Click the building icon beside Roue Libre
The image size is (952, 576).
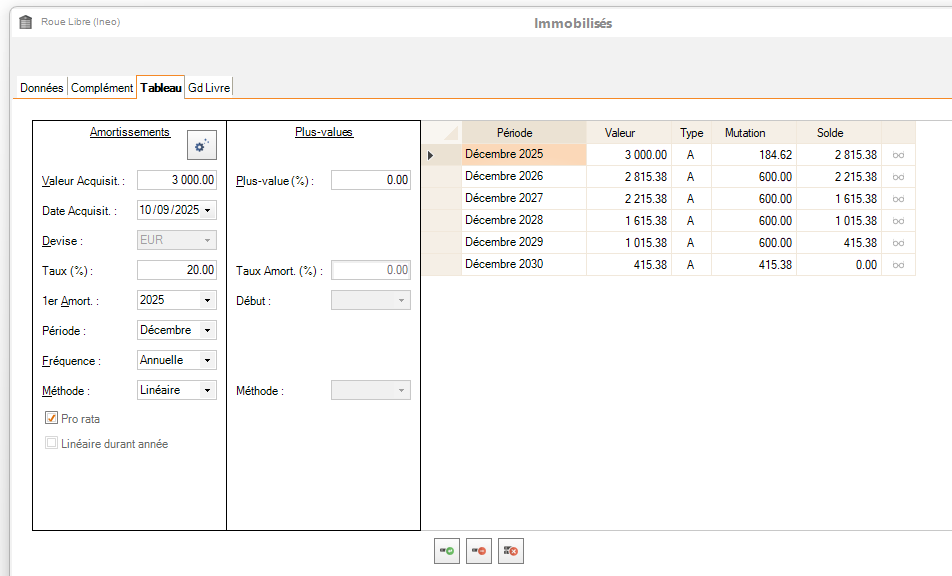click(26, 22)
